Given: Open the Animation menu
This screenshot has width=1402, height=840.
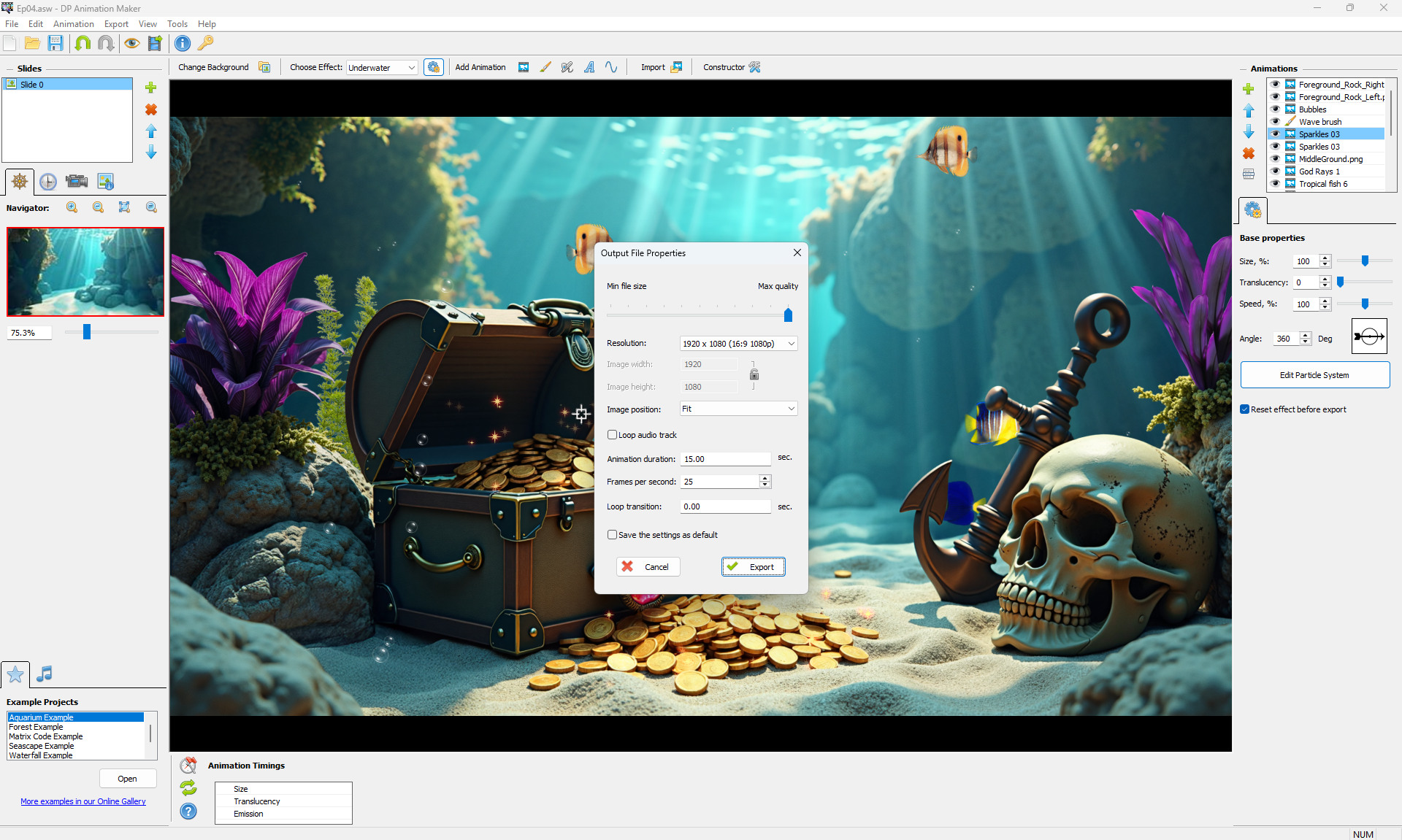Looking at the screenshot, I should point(74,24).
